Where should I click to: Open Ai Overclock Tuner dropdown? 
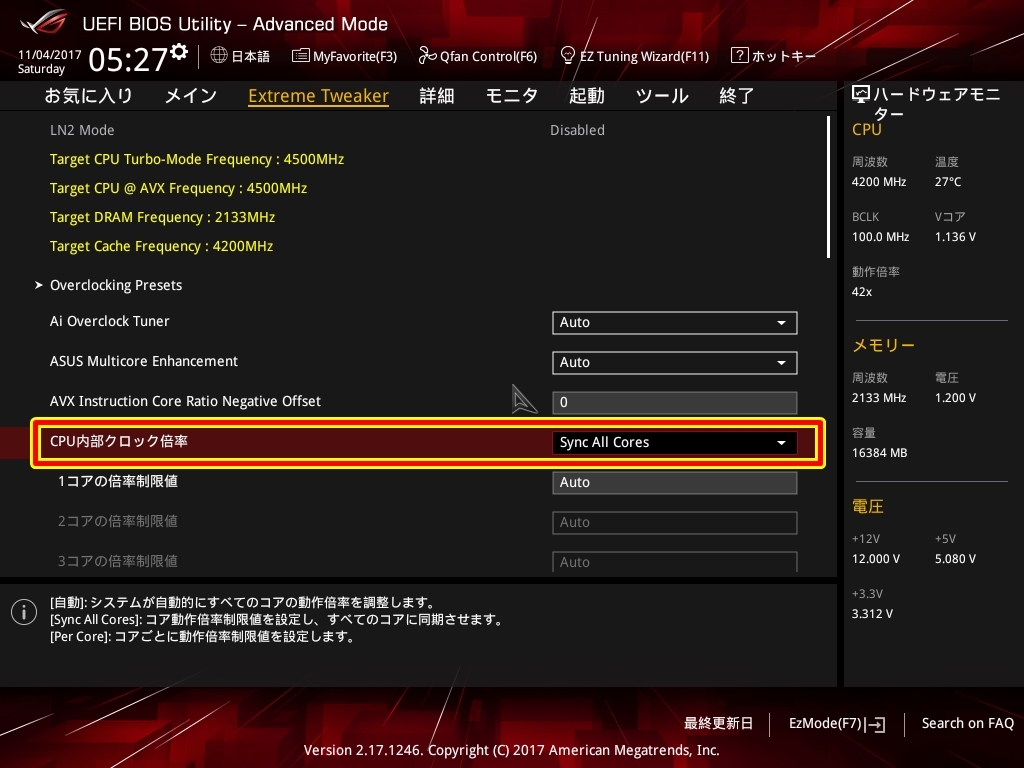coord(675,323)
